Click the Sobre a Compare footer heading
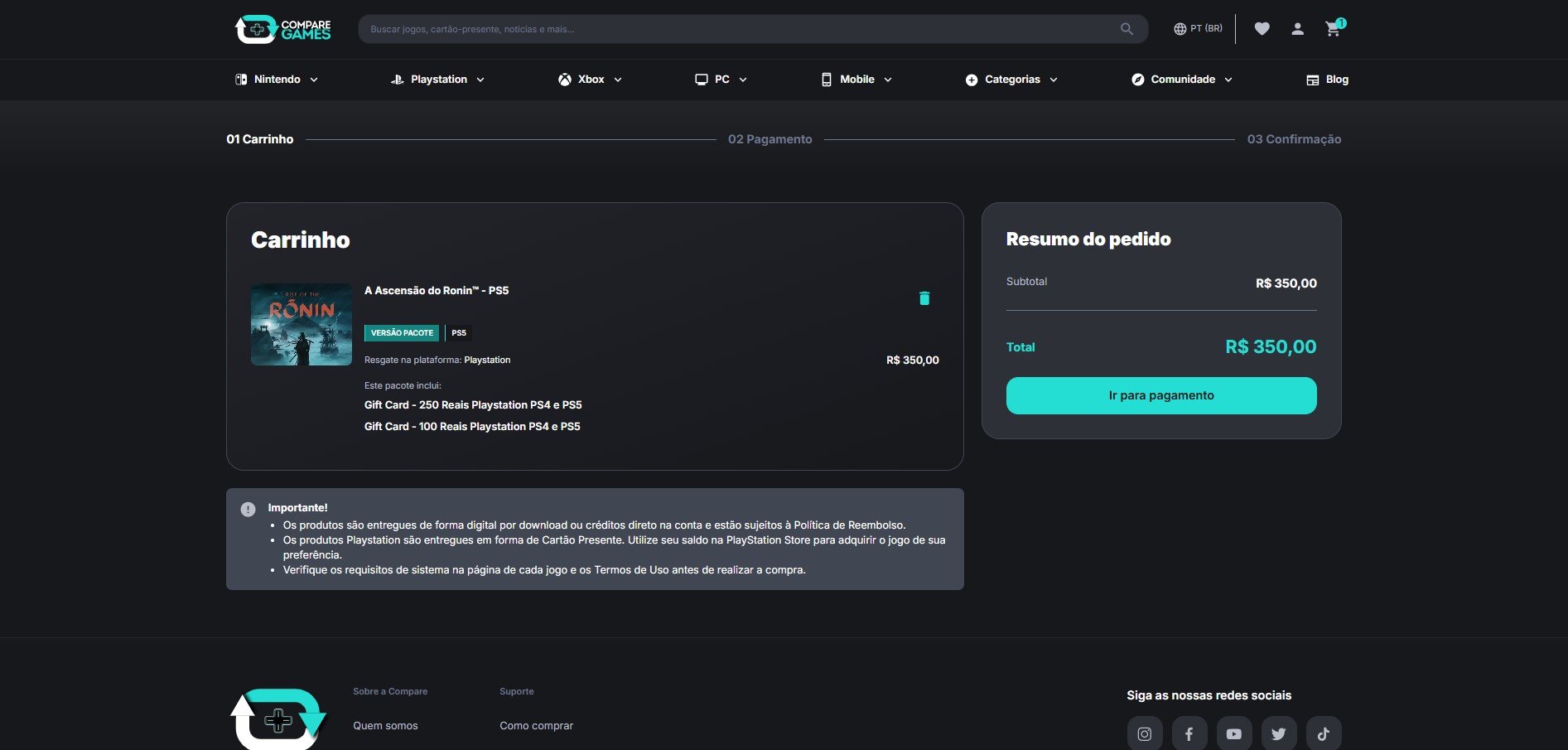Viewport: 1568px width, 750px height. (x=390, y=692)
